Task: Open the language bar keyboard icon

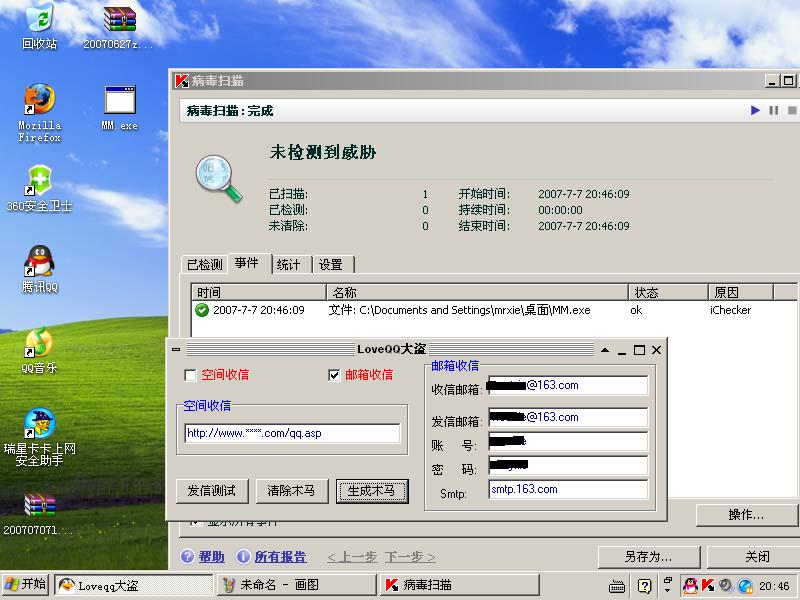Action: click(x=617, y=587)
